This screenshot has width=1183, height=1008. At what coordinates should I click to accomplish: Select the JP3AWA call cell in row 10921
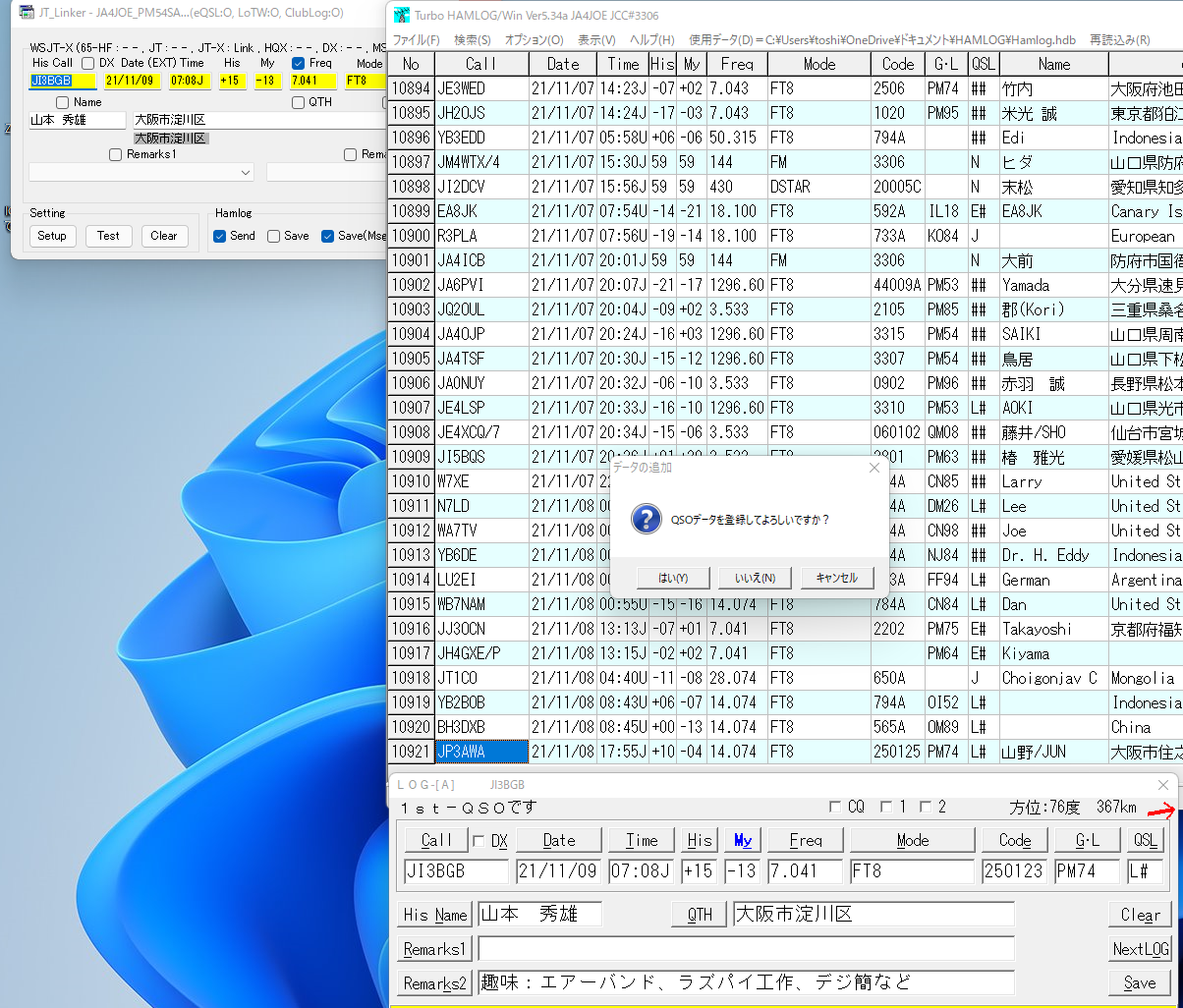coord(481,752)
